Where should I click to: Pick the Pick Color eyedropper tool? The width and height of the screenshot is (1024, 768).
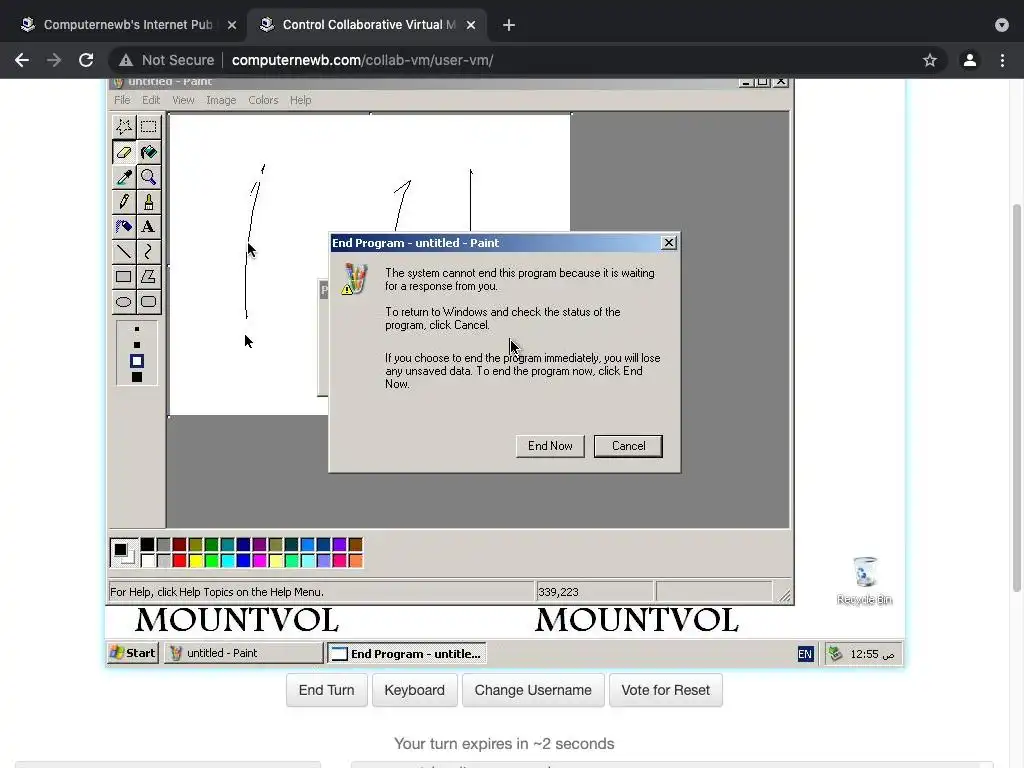tap(124, 177)
